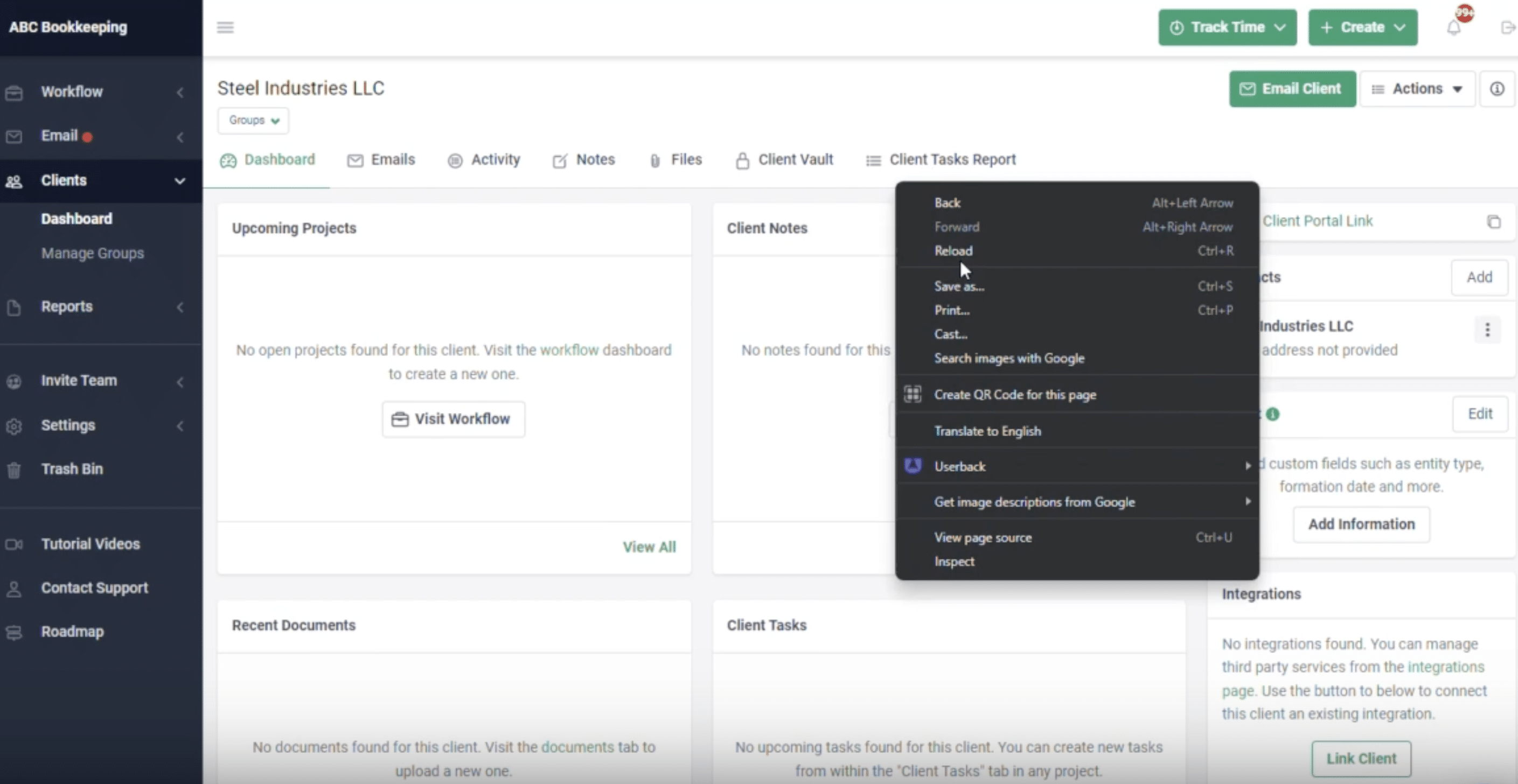This screenshot has height=784, width=1518.
Task: Click the Activity tab circle icon
Action: point(455,160)
